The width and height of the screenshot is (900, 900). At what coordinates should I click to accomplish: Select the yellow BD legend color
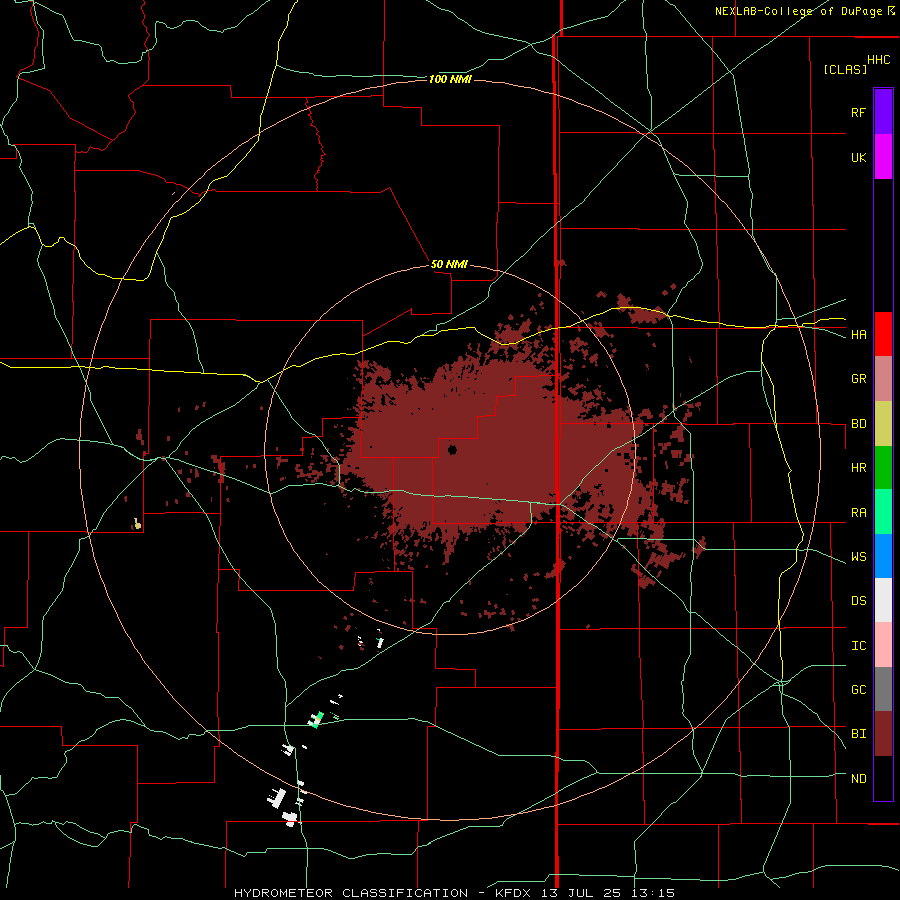[883, 424]
